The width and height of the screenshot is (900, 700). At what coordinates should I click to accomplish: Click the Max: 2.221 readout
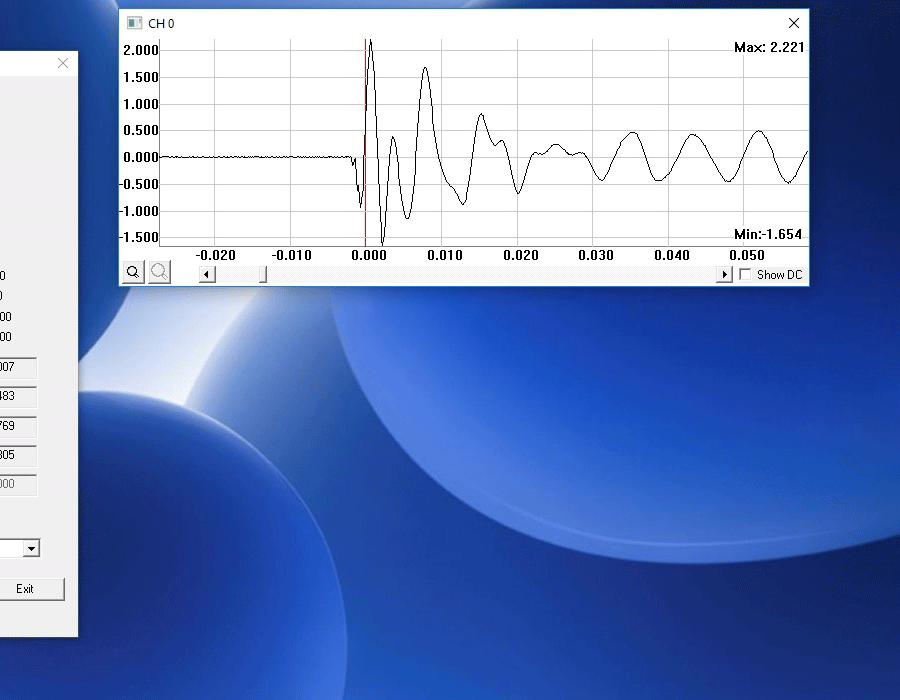[769, 47]
